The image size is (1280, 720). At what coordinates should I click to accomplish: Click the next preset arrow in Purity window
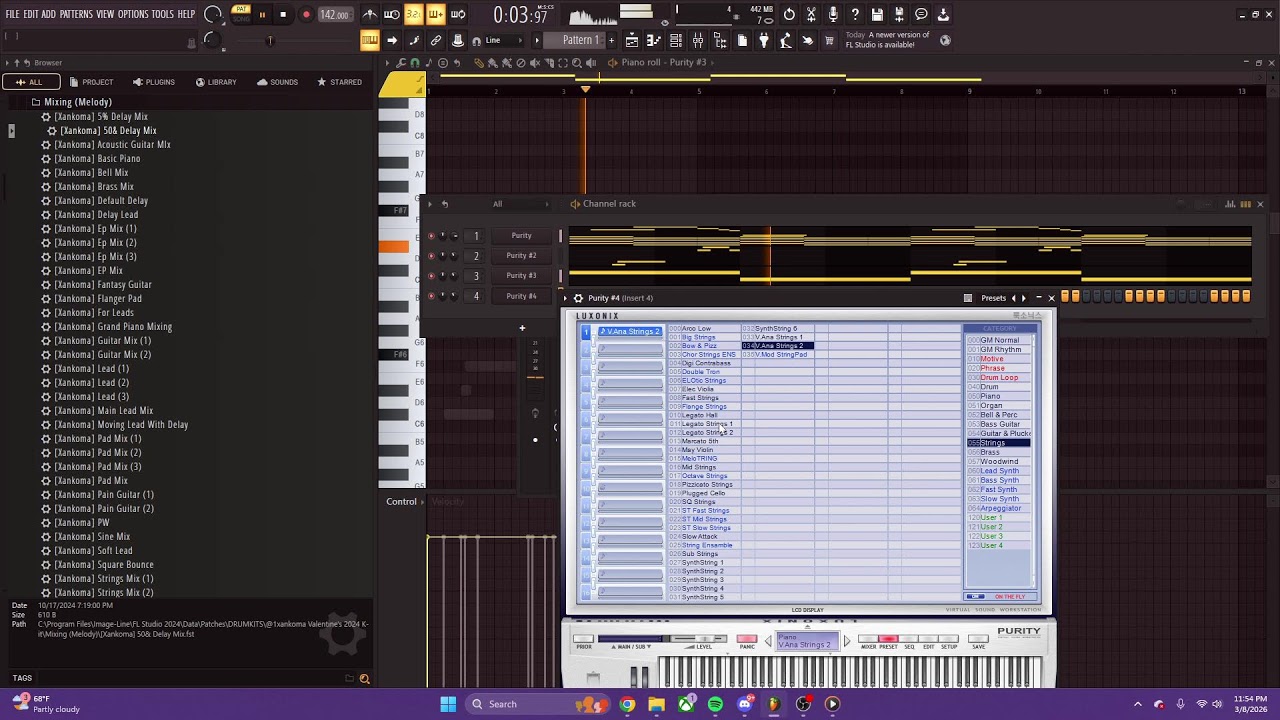pyautogui.click(x=1023, y=298)
